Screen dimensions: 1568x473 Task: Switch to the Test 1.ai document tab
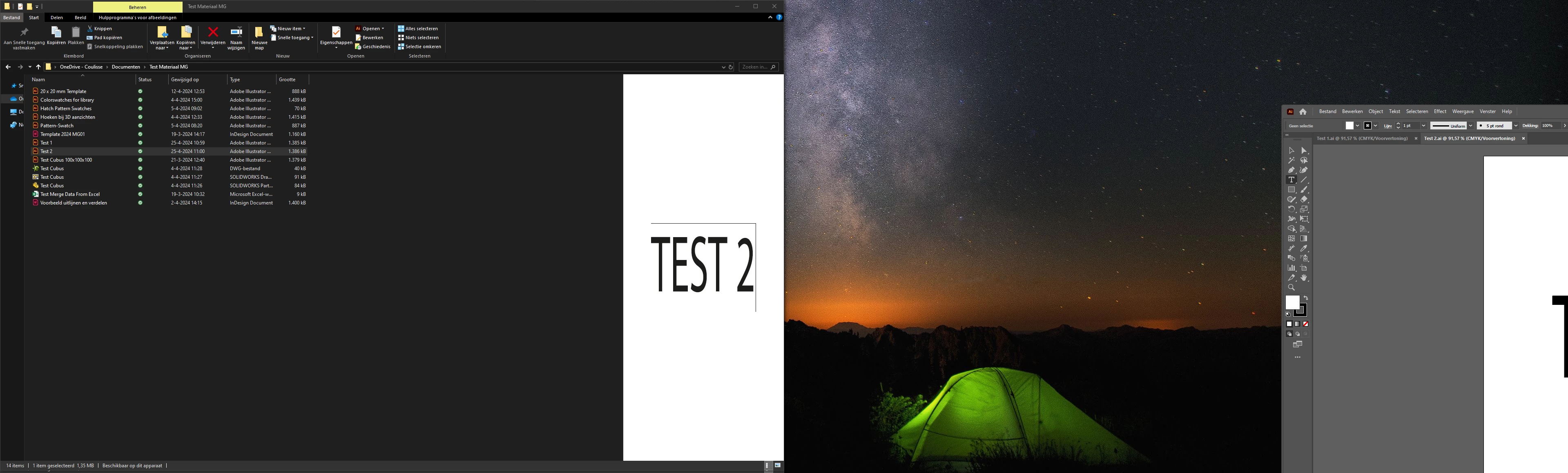[1362, 139]
